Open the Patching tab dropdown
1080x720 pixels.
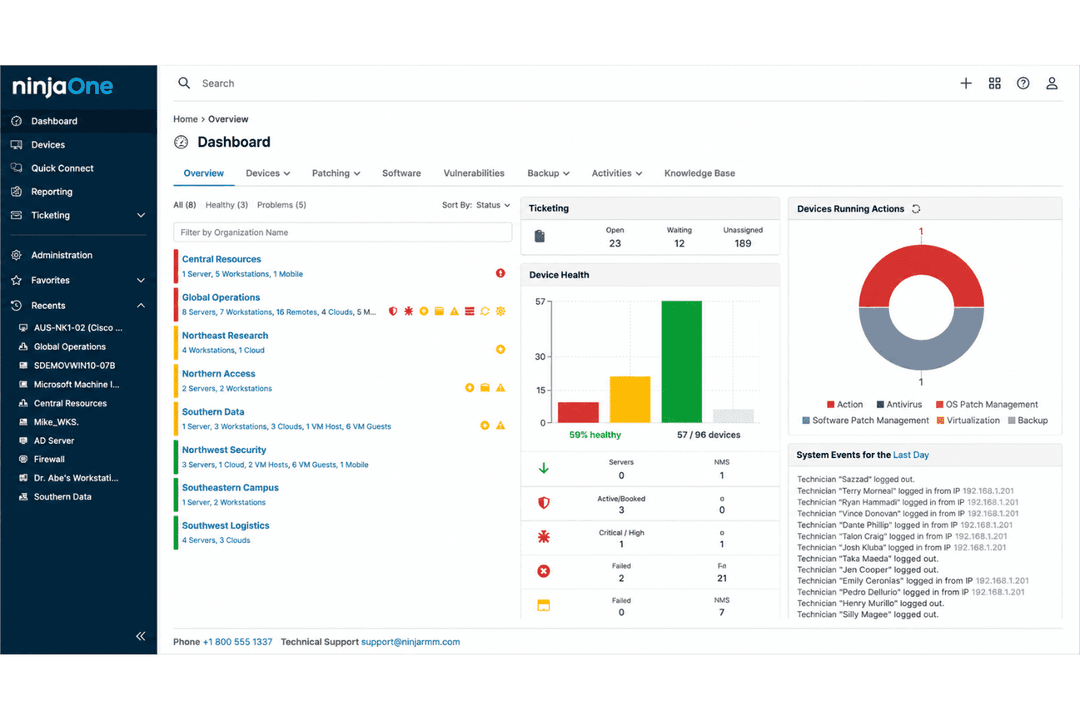point(336,174)
